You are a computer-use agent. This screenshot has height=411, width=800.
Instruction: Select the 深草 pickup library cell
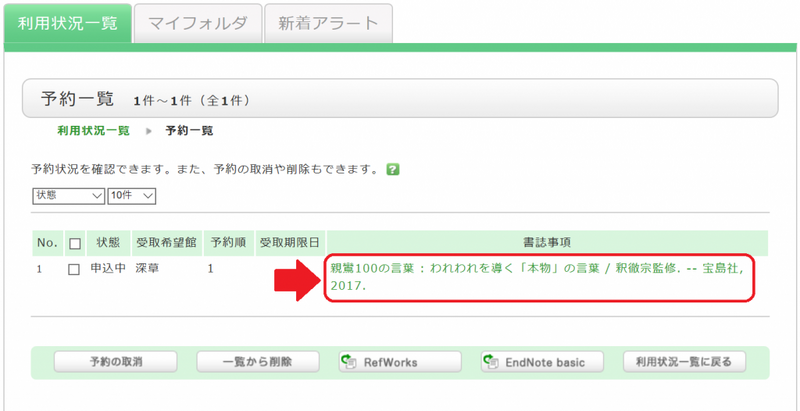tap(147, 269)
